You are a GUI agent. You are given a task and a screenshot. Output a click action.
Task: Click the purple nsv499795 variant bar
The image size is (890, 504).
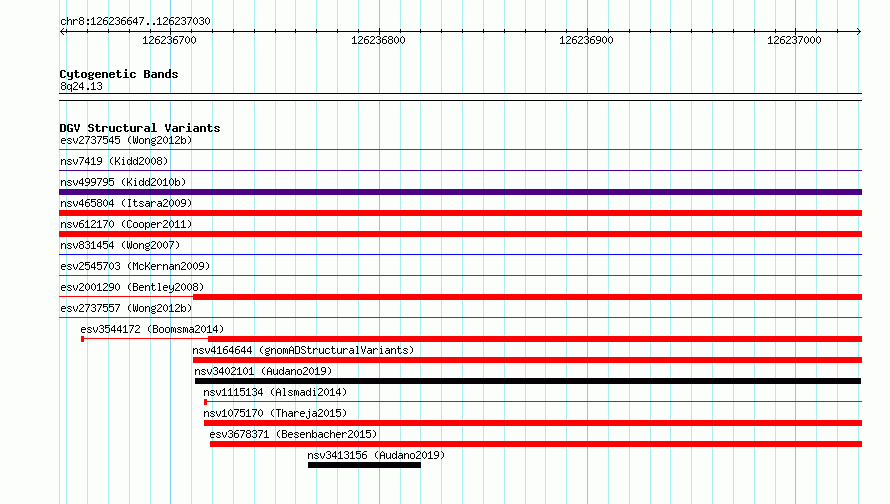click(460, 192)
